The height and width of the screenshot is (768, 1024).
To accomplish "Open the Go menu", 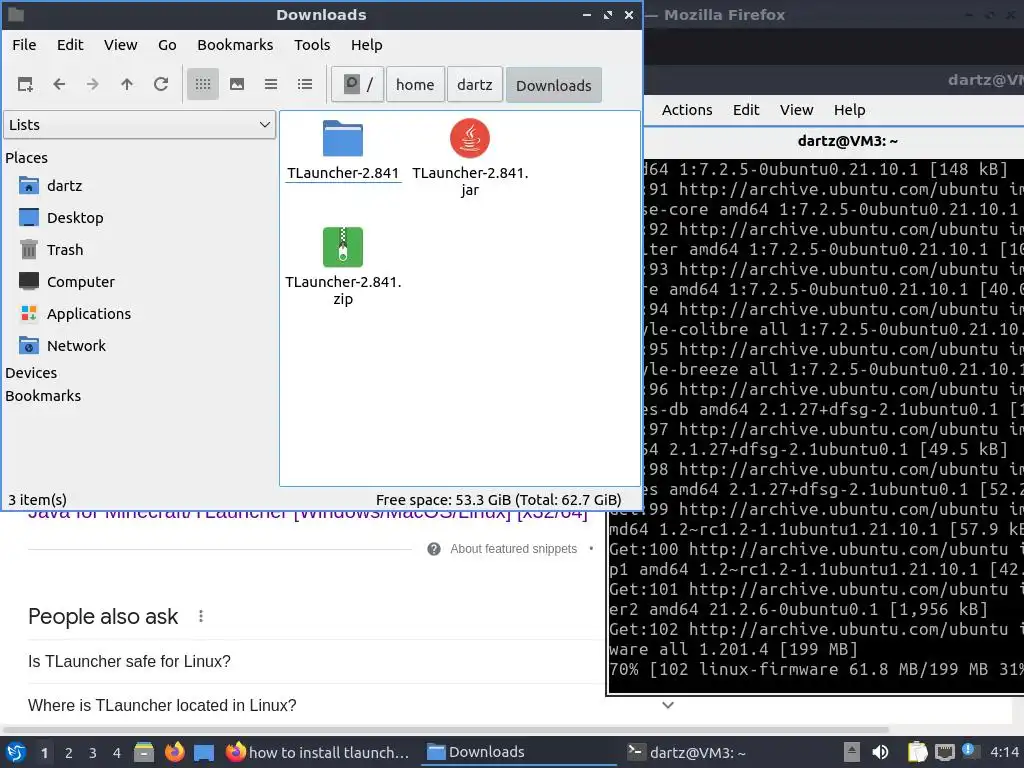I will click(x=167, y=45).
